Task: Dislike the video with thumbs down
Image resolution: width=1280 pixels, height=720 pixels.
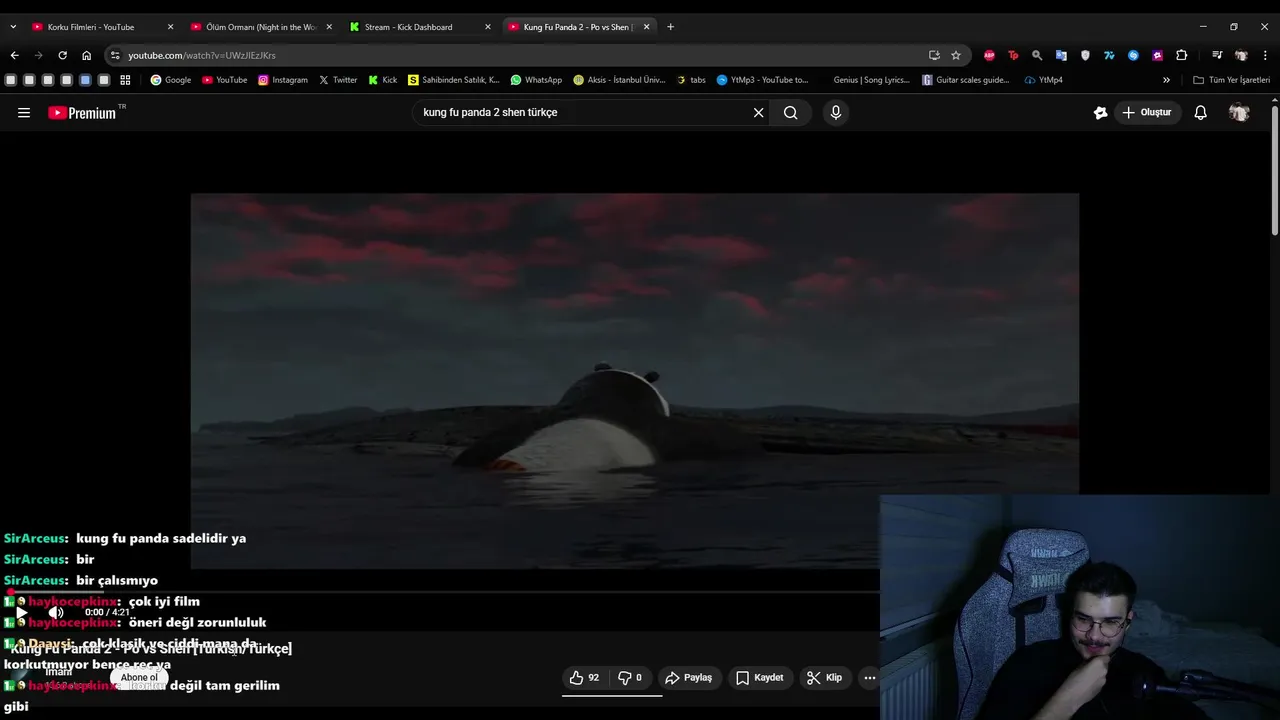Action: click(630, 678)
